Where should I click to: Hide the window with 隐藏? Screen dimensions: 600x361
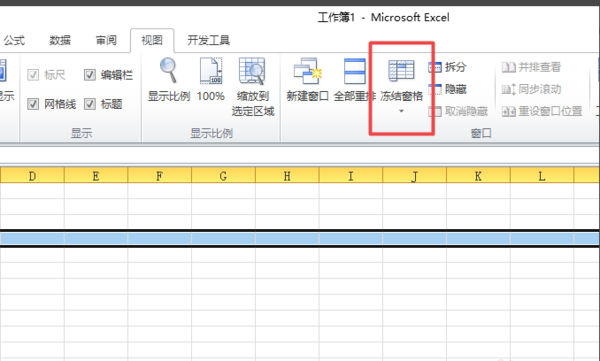447,89
